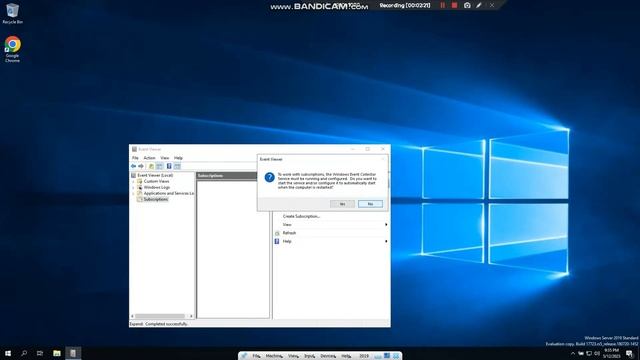Open VirtualBox Help menu in bottom bar

coord(346,356)
